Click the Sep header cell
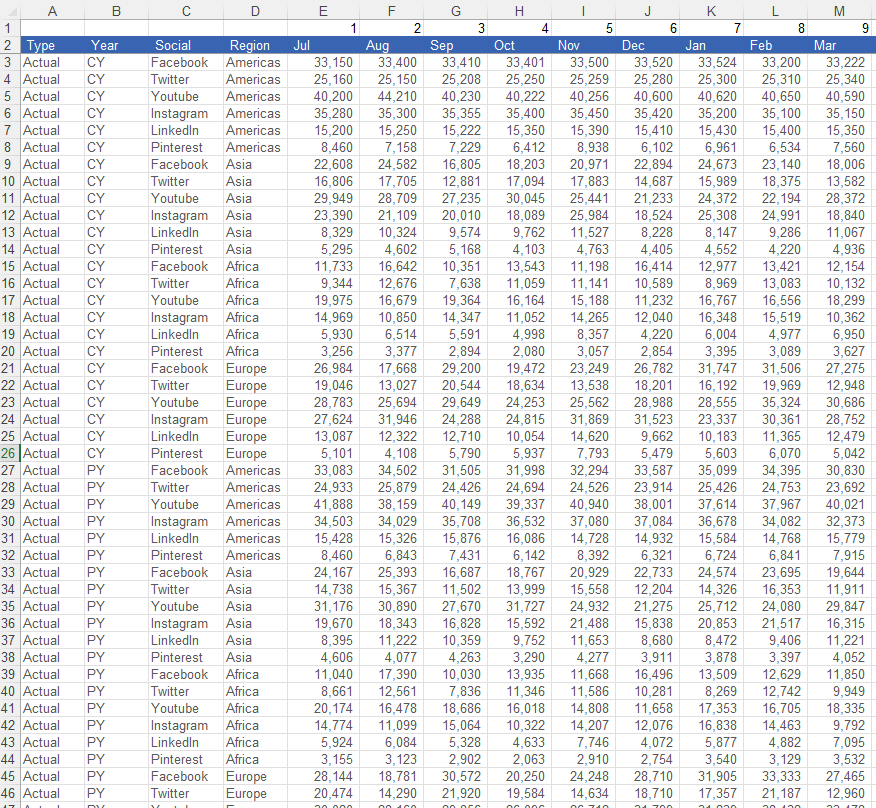Image resolution: width=876 pixels, height=808 pixels. point(455,45)
